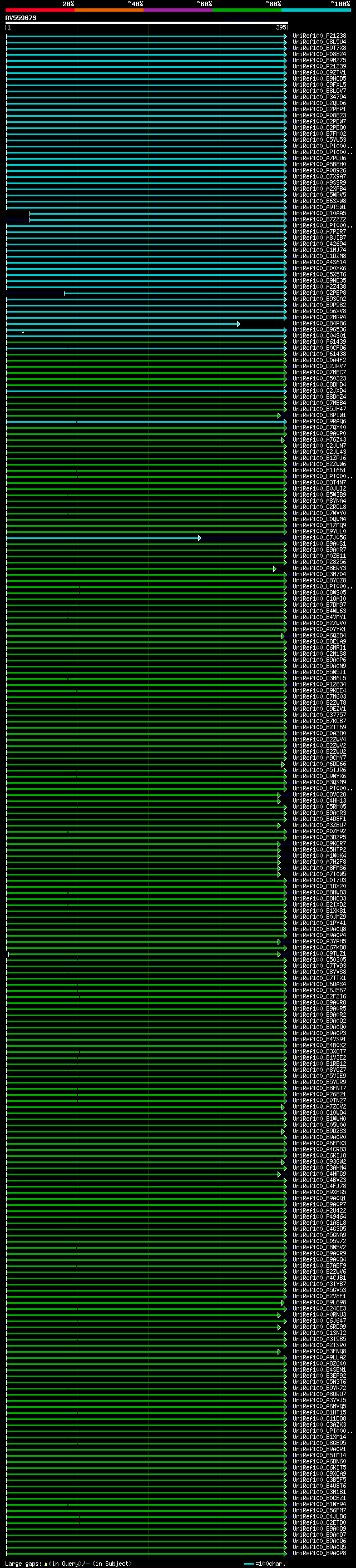Screen dimensions: 356x1568
Task: Click the short cyan bar for C7J056
Action: [x=103, y=538]
